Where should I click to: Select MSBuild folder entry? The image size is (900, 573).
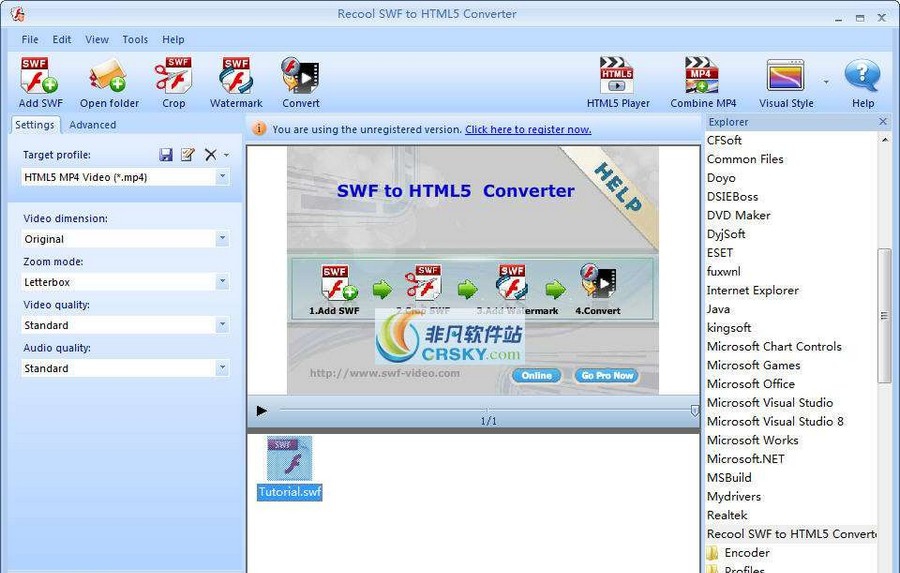click(729, 478)
